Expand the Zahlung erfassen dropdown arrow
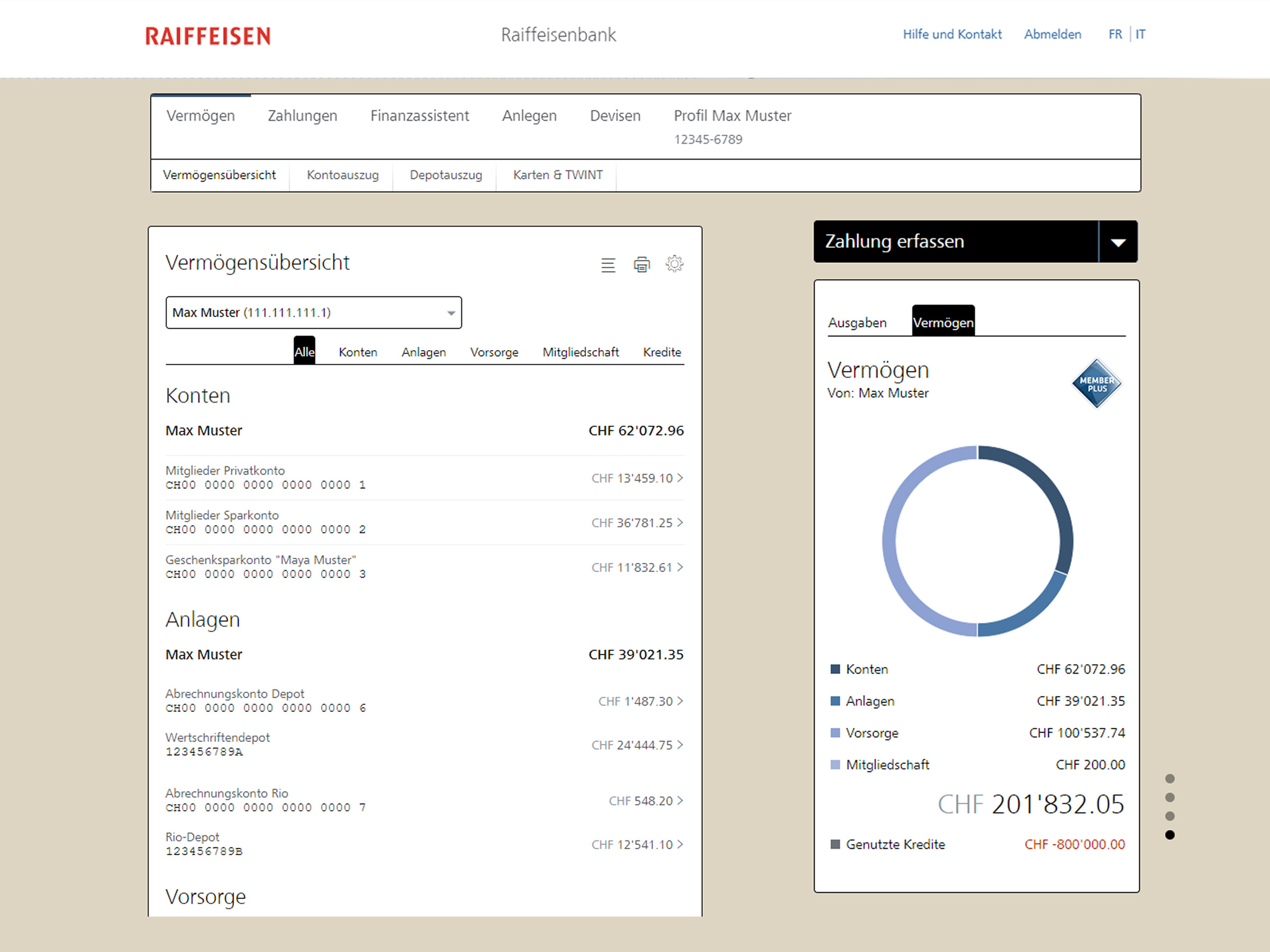 click(1118, 242)
